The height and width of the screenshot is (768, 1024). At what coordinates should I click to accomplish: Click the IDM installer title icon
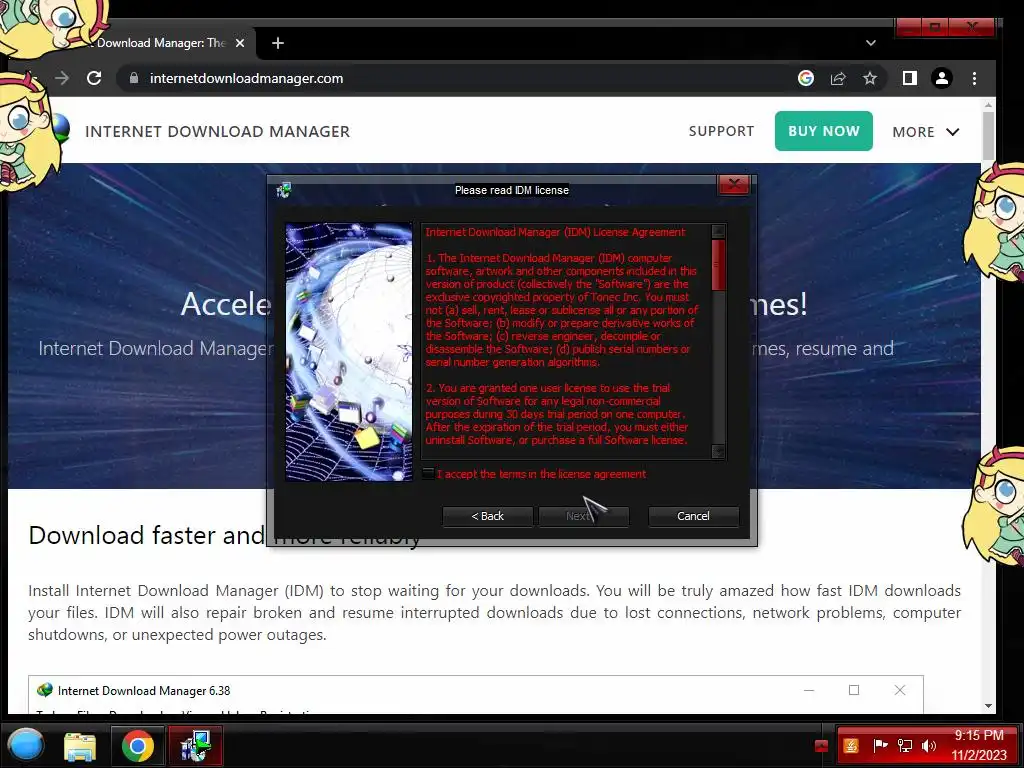283,190
